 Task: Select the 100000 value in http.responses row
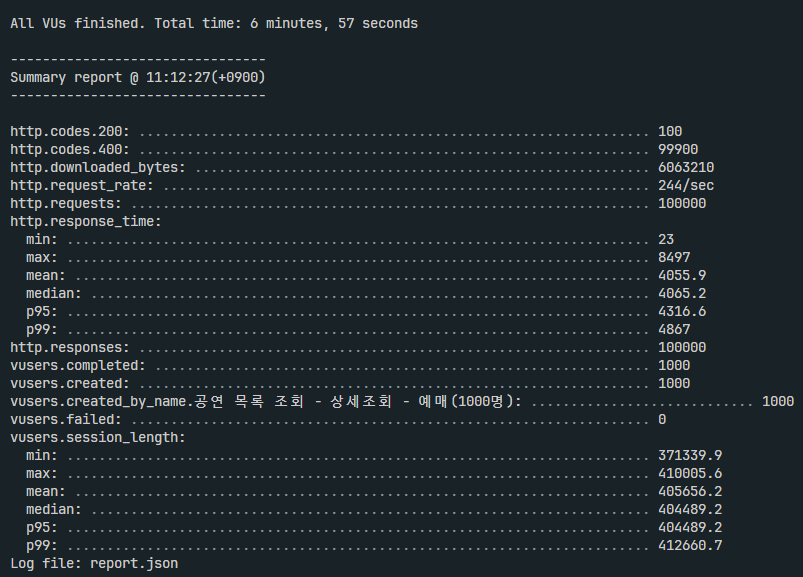[x=682, y=347]
